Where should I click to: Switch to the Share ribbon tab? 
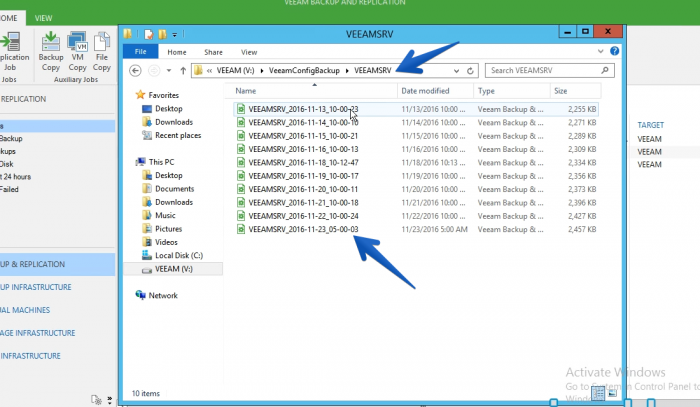pos(213,52)
